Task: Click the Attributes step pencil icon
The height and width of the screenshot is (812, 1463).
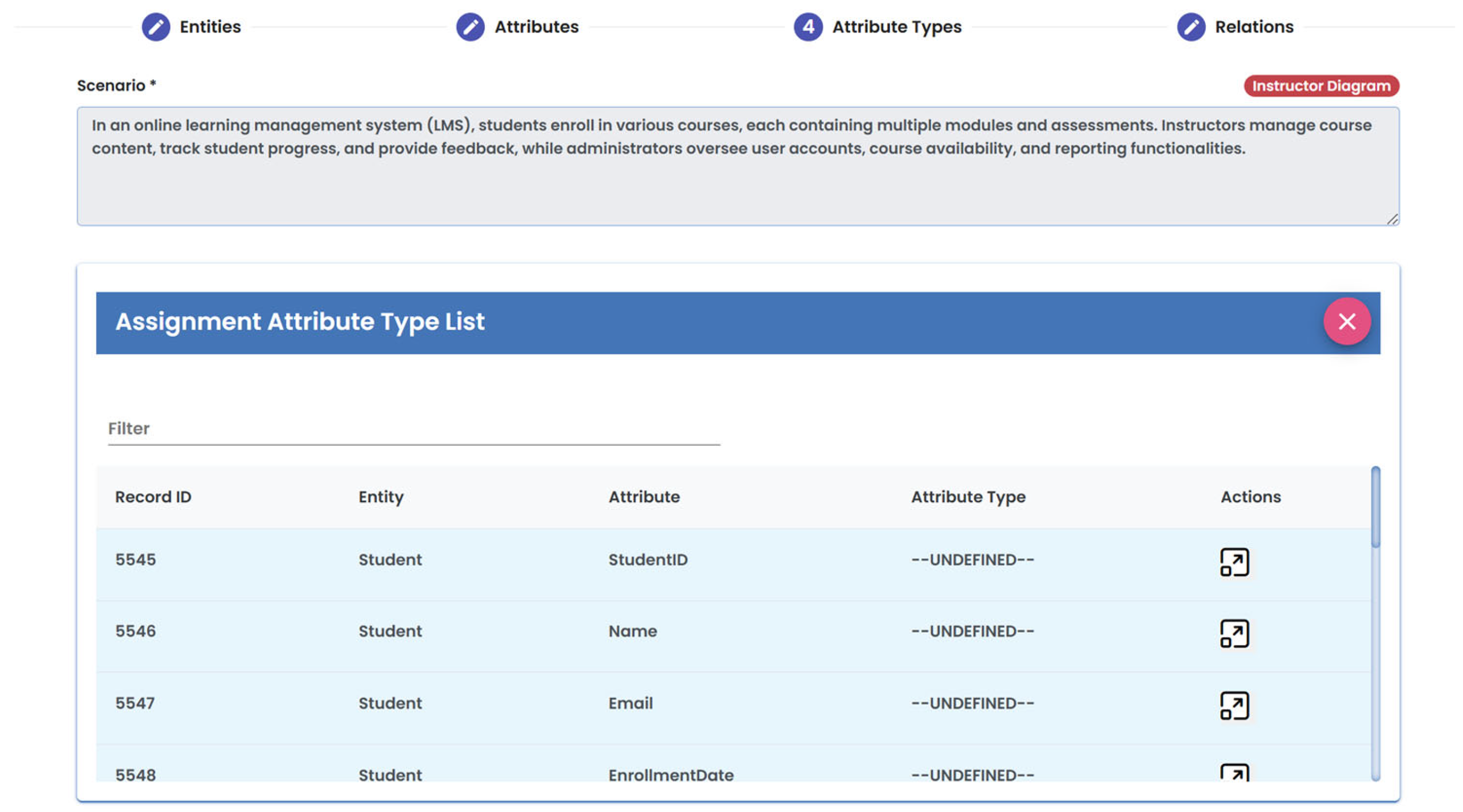Action: (x=470, y=27)
